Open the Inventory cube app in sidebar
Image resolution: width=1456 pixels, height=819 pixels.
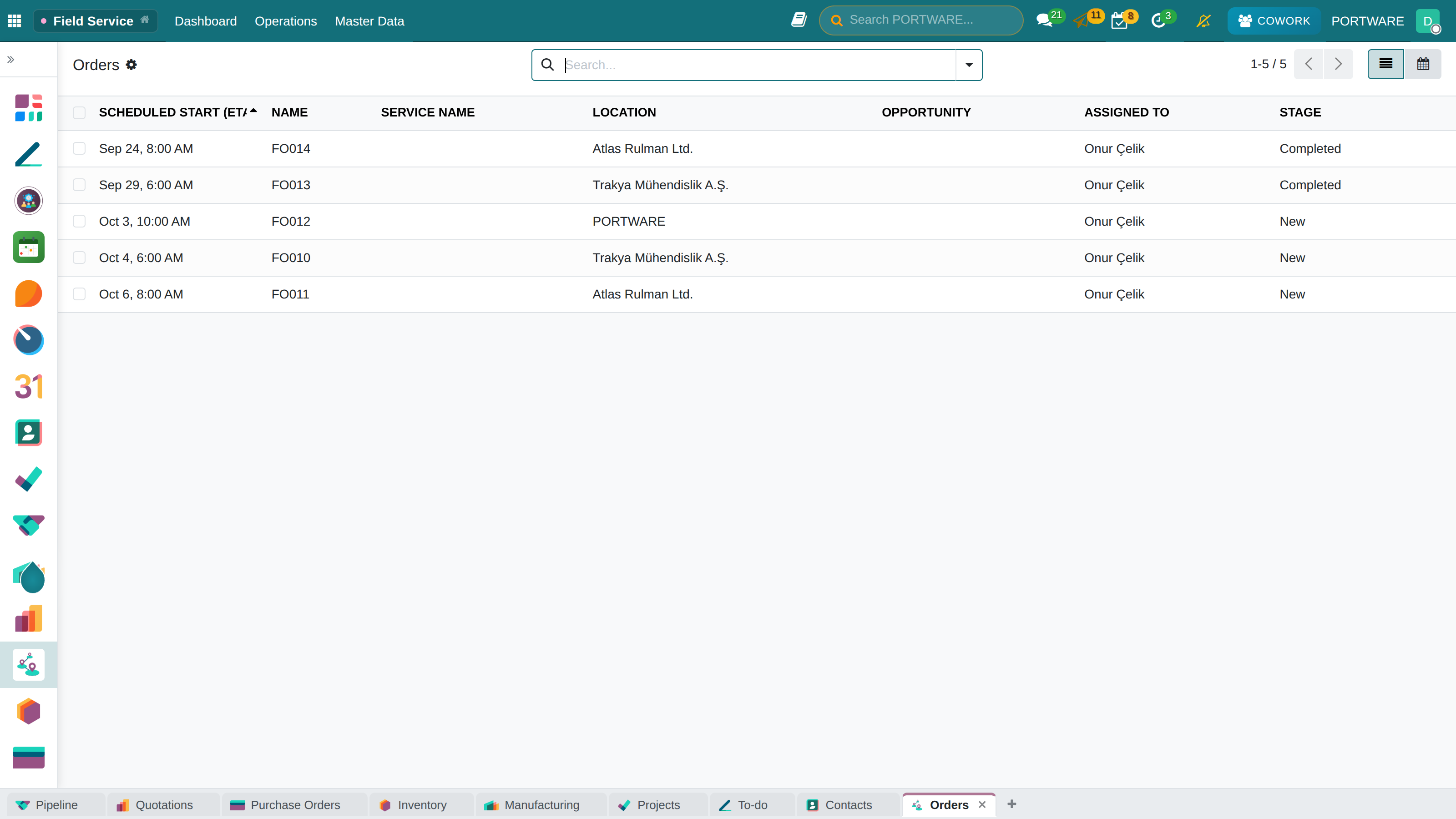pyautogui.click(x=28, y=711)
